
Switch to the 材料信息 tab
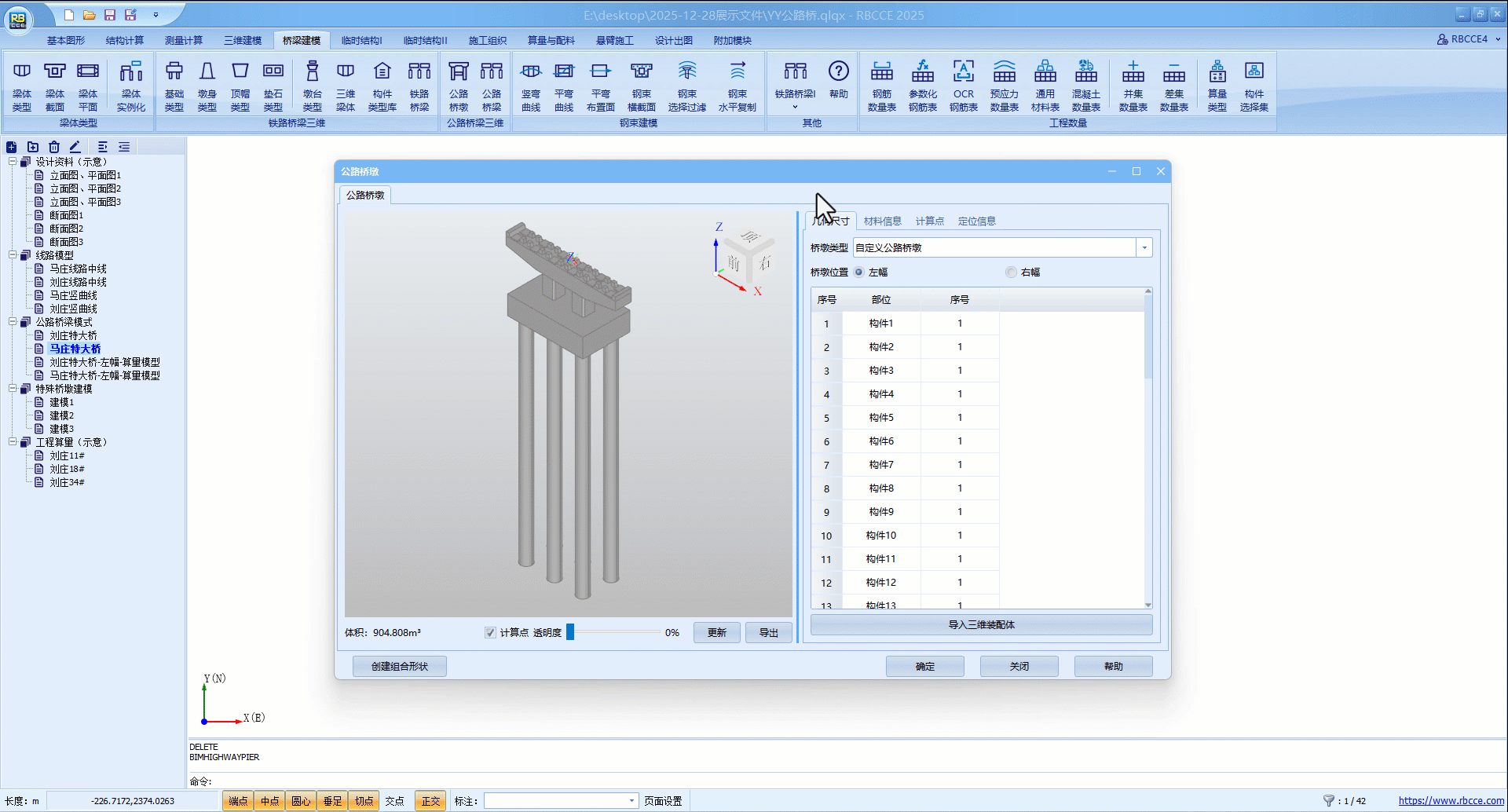click(882, 221)
